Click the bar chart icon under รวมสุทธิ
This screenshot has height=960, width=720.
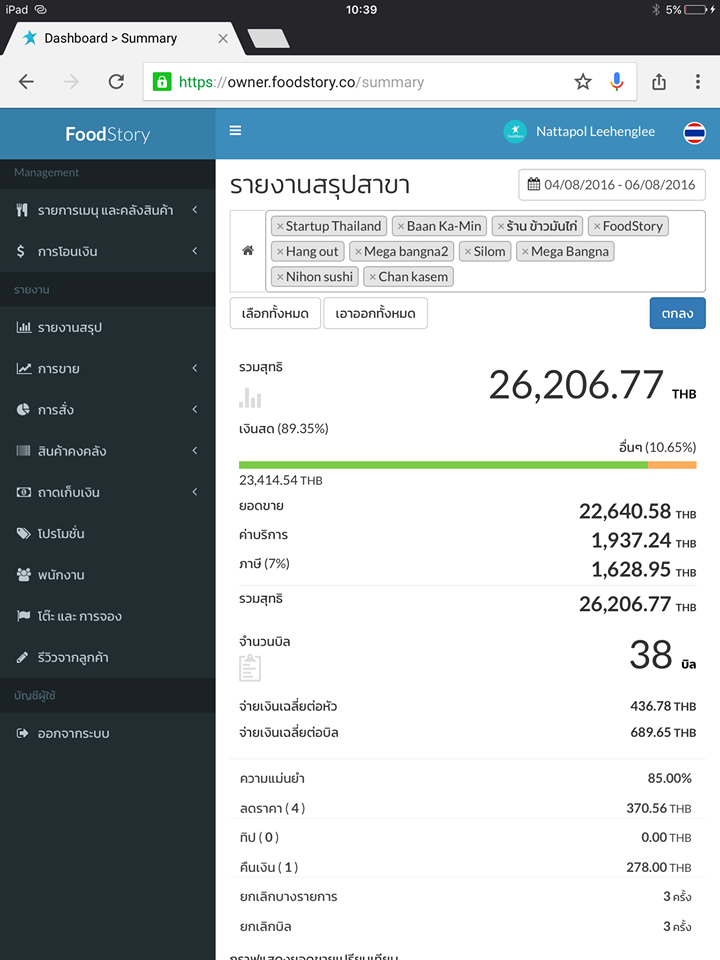pos(250,398)
